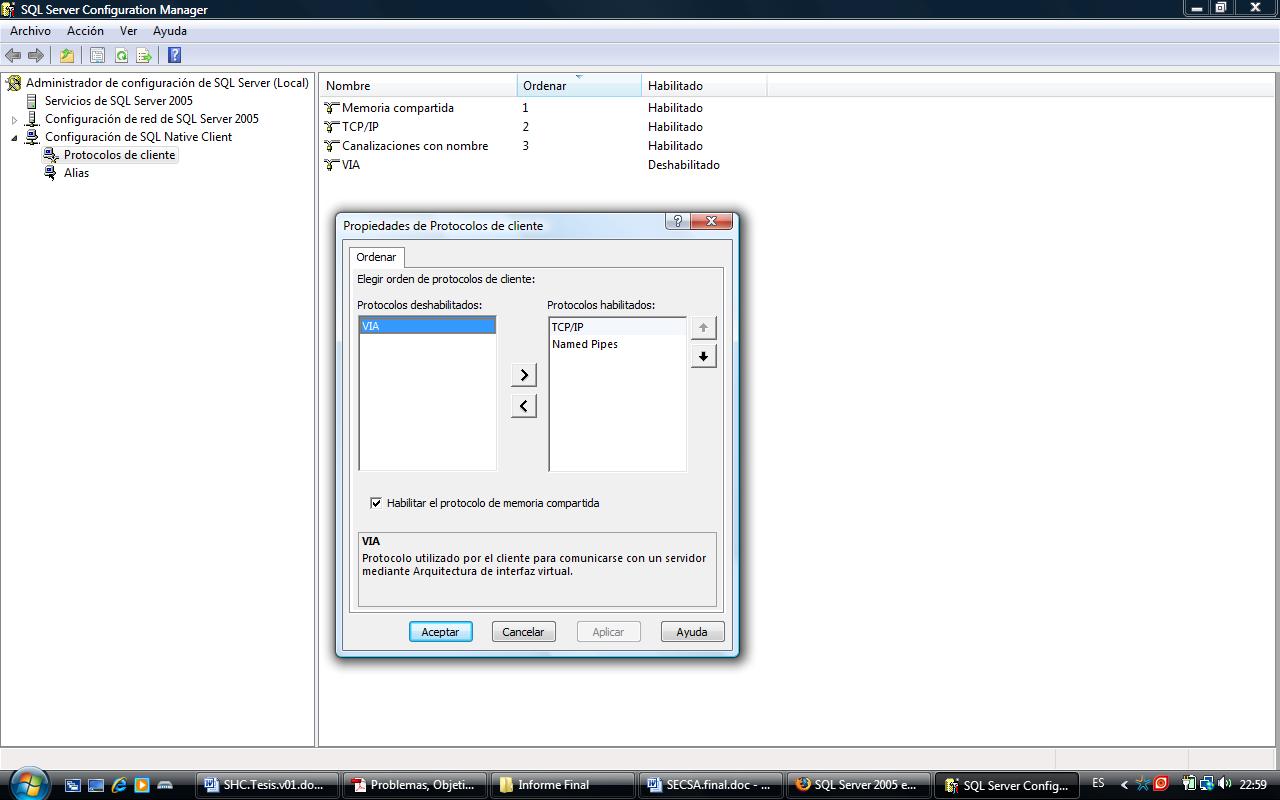Select VIA in disabled protocols list
Image resolution: width=1280 pixels, height=800 pixels.
click(x=427, y=326)
